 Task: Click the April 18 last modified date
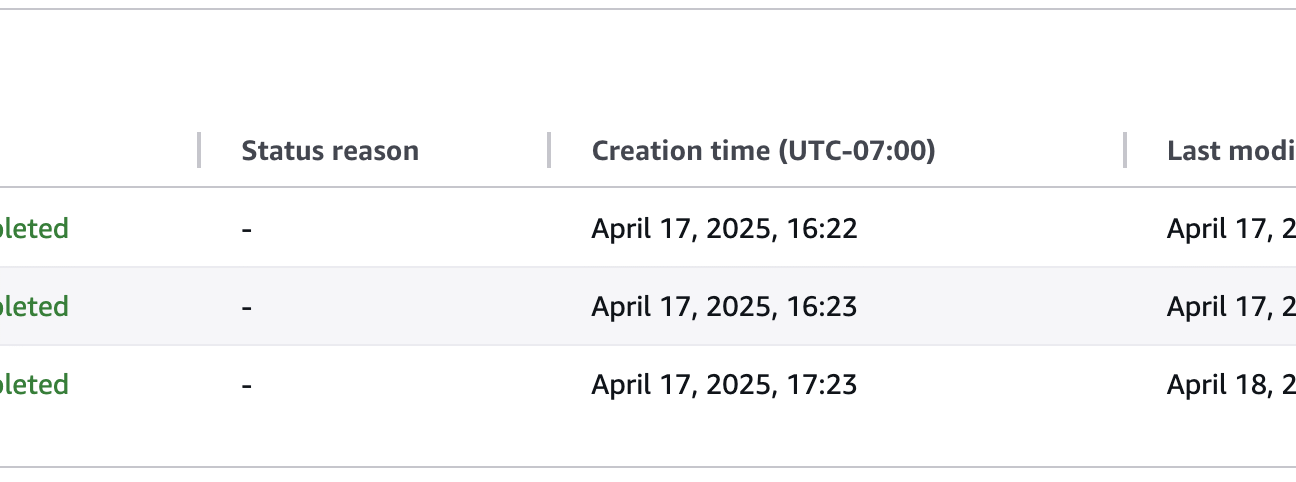click(1231, 384)
